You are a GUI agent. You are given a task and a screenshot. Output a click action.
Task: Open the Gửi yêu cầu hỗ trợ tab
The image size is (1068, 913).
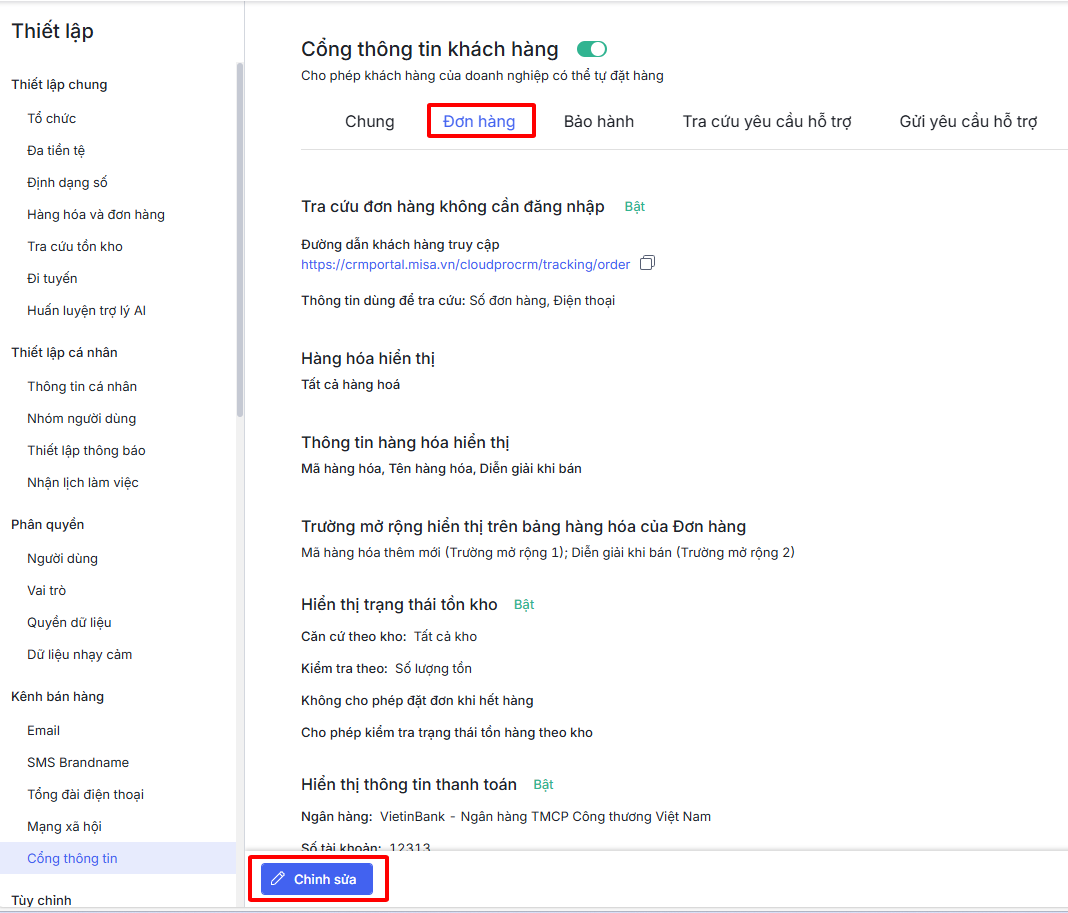967,122
